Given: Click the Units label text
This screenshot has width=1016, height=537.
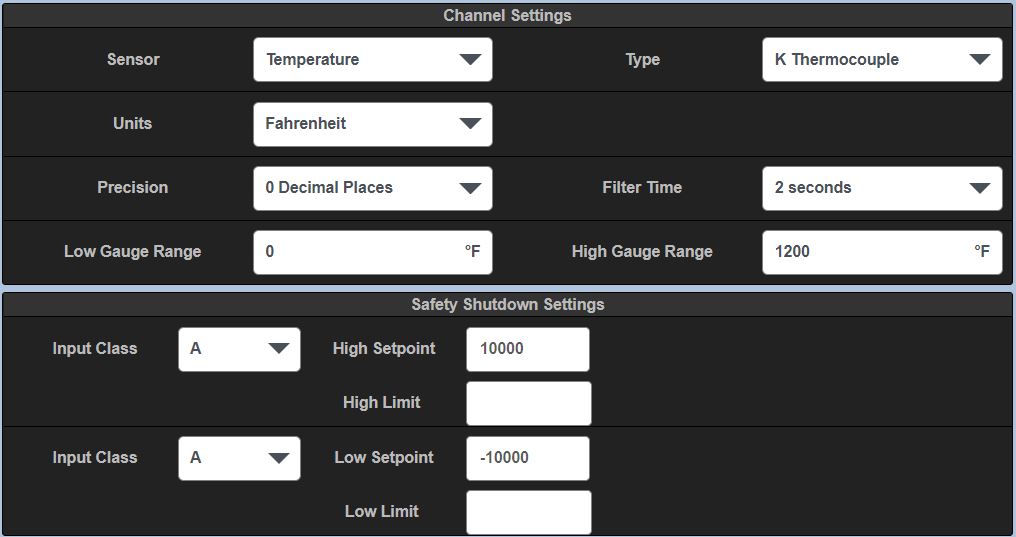Looking at the screenshot, I should pos(133,124).
